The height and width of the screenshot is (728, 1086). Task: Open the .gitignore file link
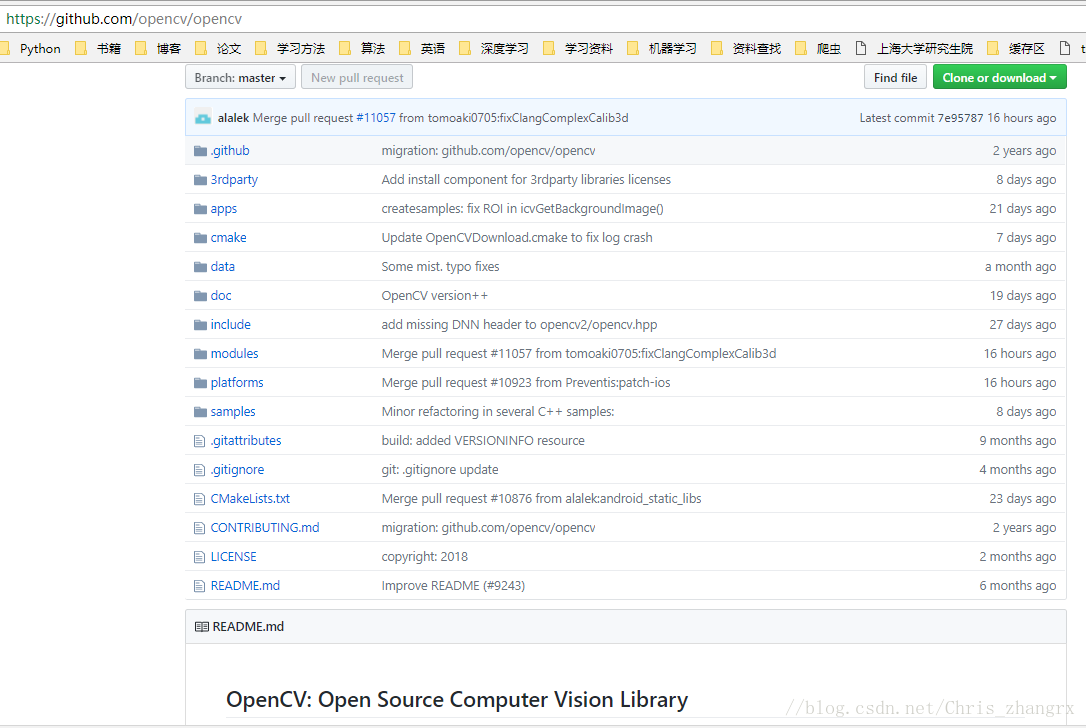238,470
